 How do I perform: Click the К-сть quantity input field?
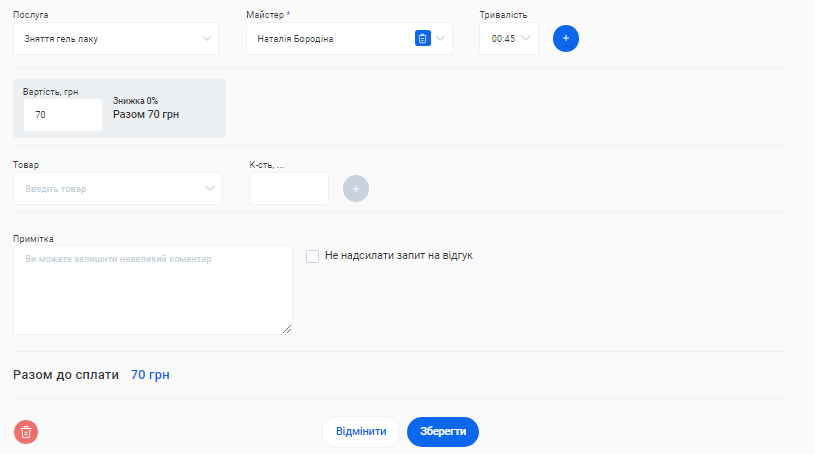coord(288,189)
